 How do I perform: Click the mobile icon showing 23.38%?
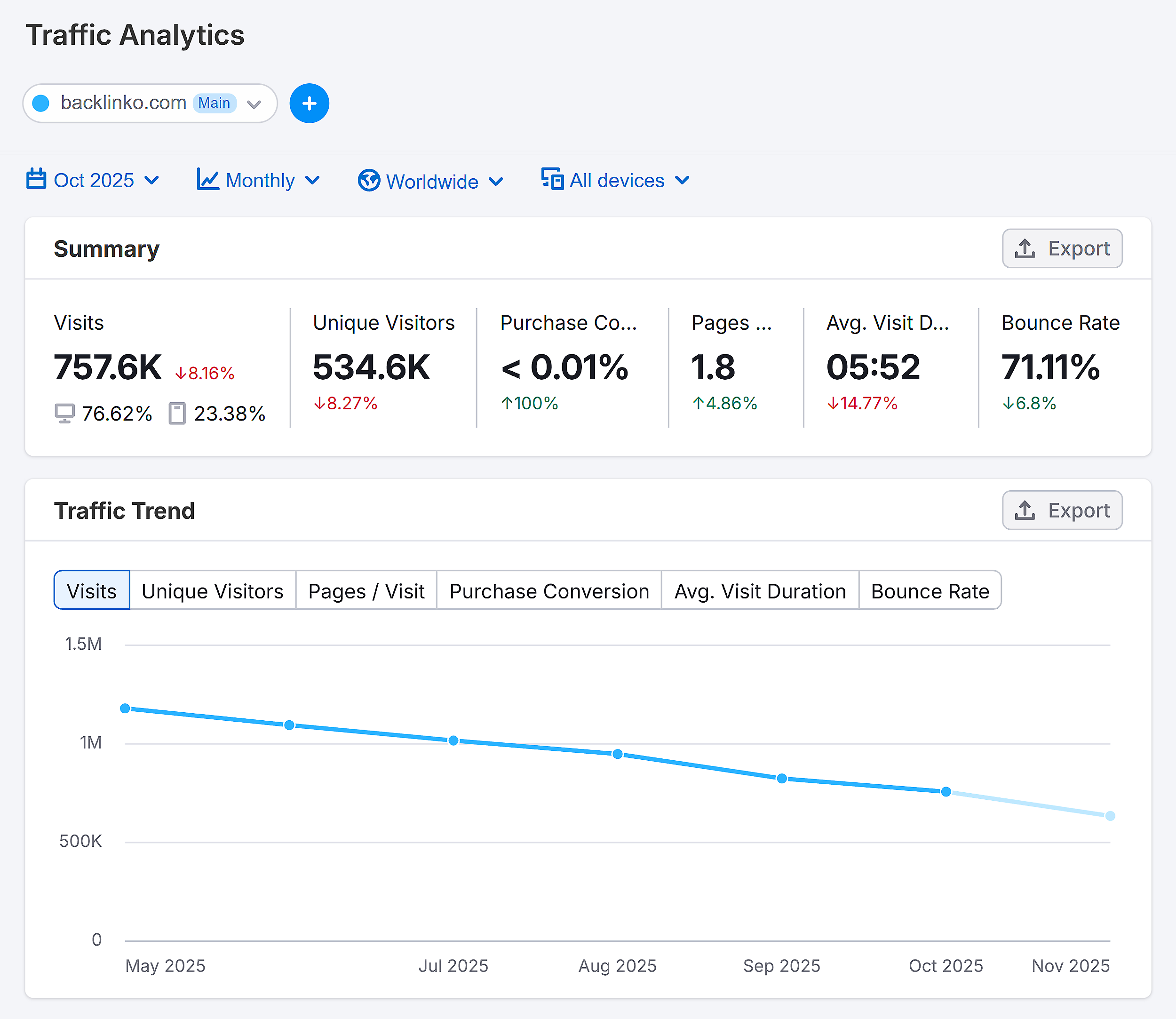click(177, 414)
